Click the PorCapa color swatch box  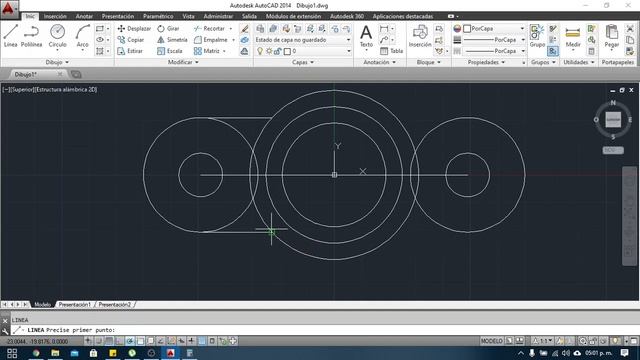click(x=467, y=29)
